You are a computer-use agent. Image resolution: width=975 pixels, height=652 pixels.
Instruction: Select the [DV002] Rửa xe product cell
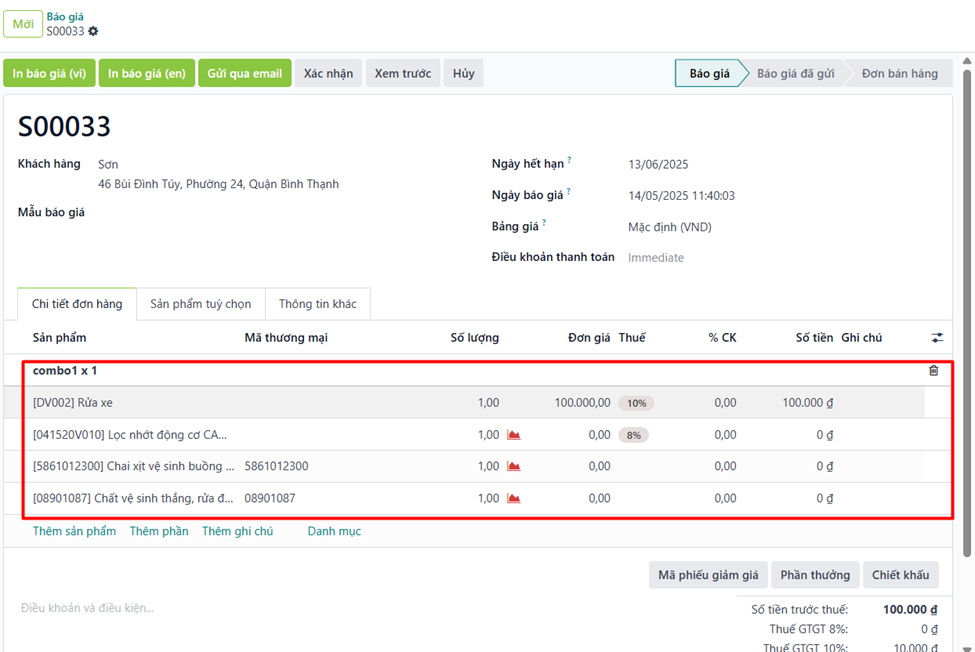[73, 403]
